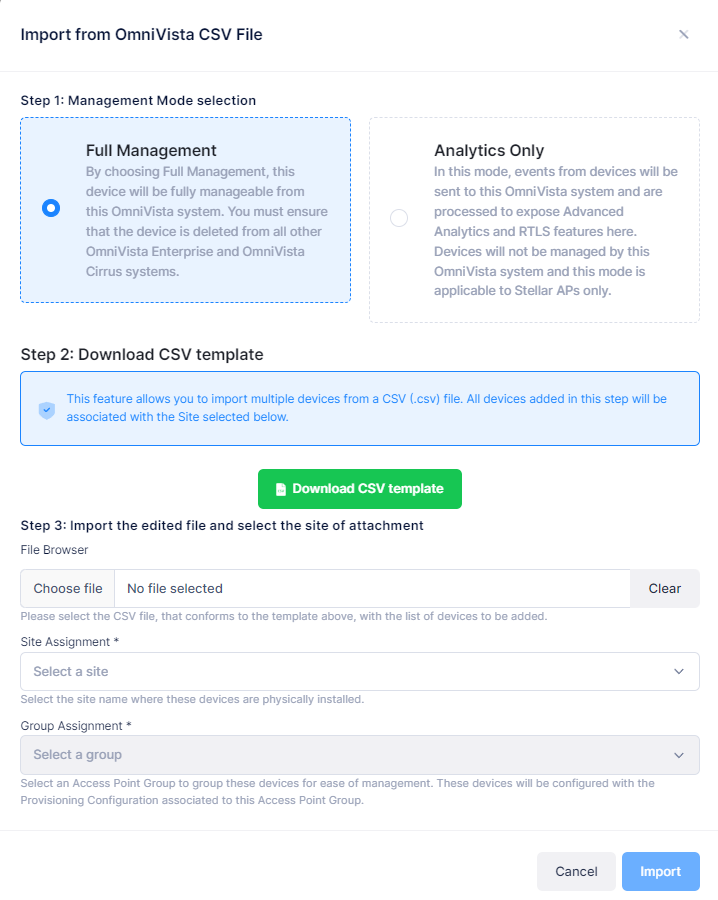This screenshot has width=718, height=900.
Task: Cancel the import dialog
Action: (x=576, y=871)
